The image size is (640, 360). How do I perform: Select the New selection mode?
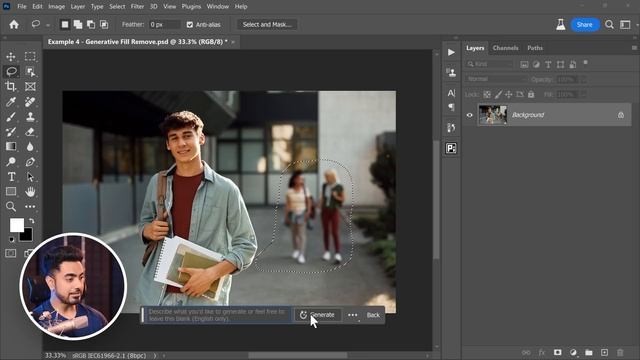(x=64, y=24)
